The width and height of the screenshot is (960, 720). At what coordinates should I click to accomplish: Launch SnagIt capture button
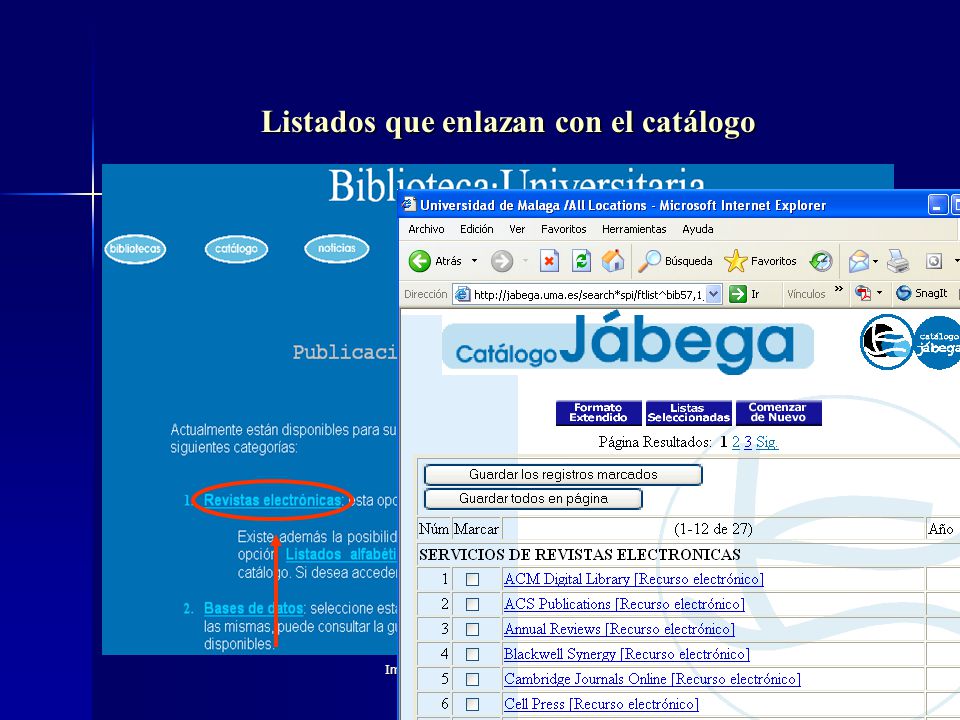[x=922, y=293]
